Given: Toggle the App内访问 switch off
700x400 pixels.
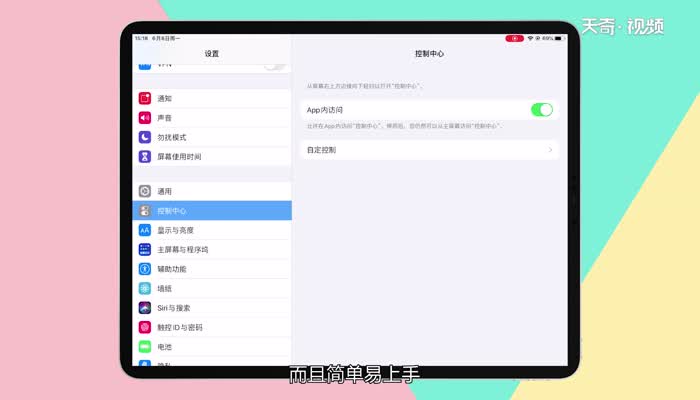Looking at the screenshot, I should coord(542,110).
